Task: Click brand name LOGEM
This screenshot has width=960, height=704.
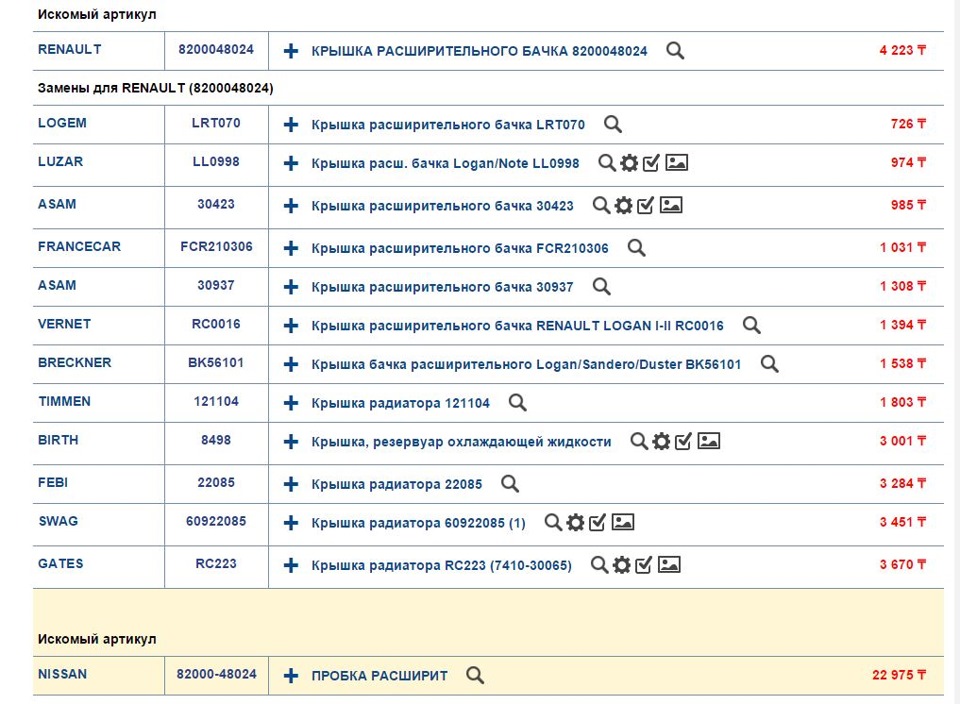Action: [62, 123]
